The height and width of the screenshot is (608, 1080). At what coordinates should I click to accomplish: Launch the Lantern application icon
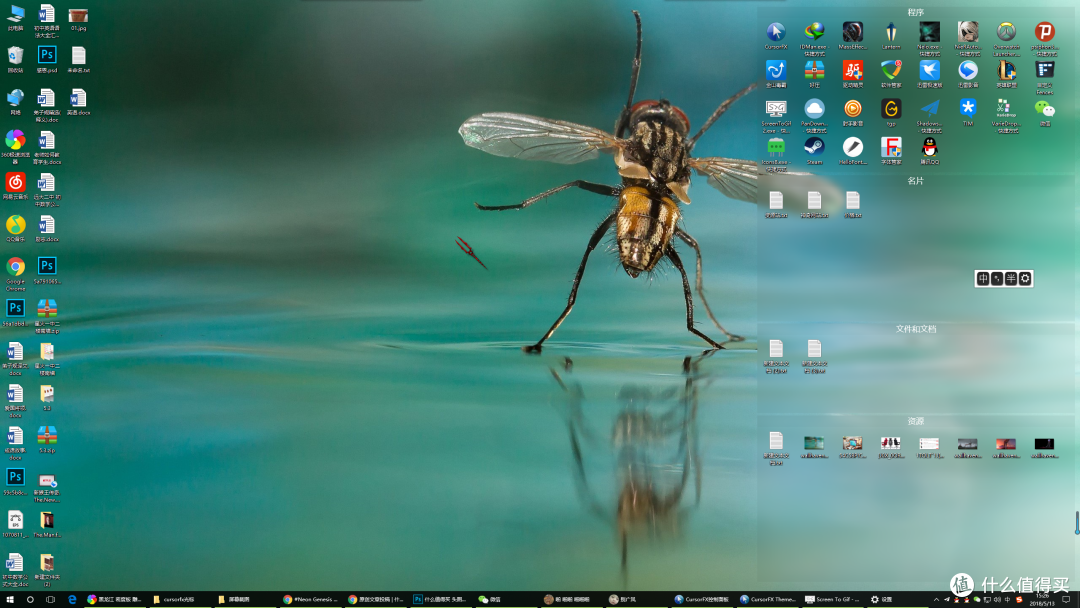(x=891, y=32)
